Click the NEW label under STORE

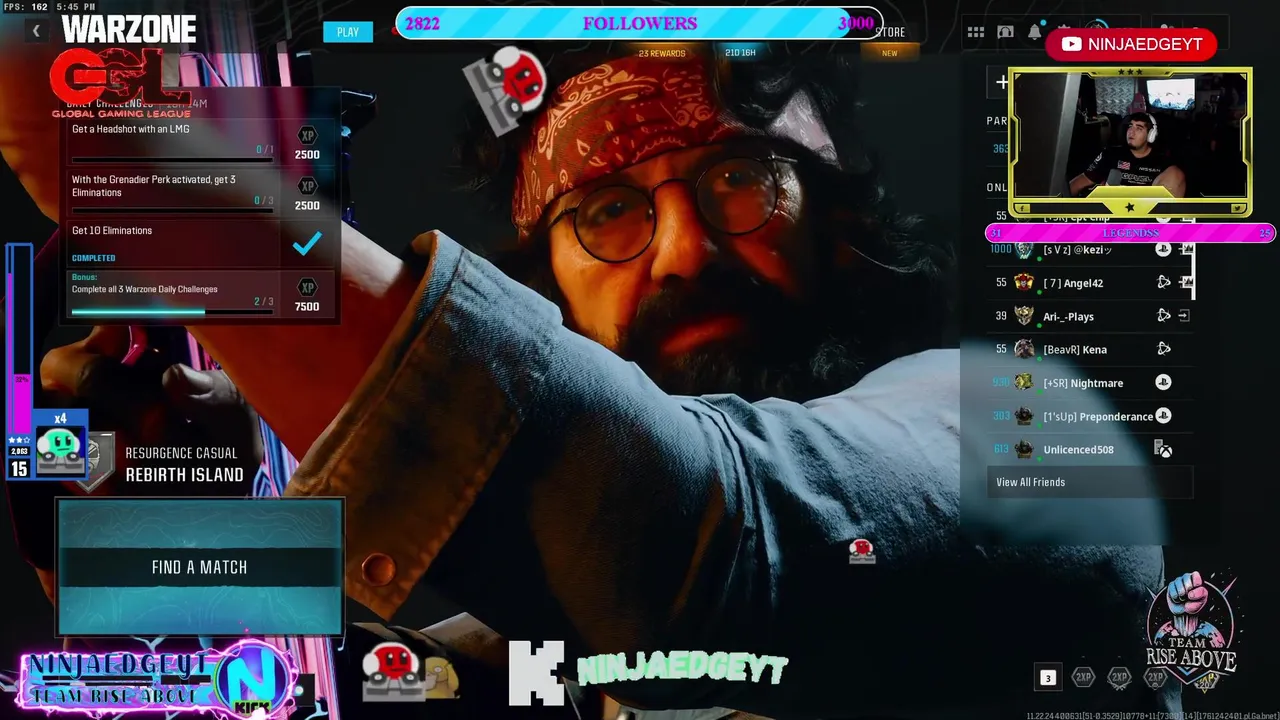[x=889, y=53]
